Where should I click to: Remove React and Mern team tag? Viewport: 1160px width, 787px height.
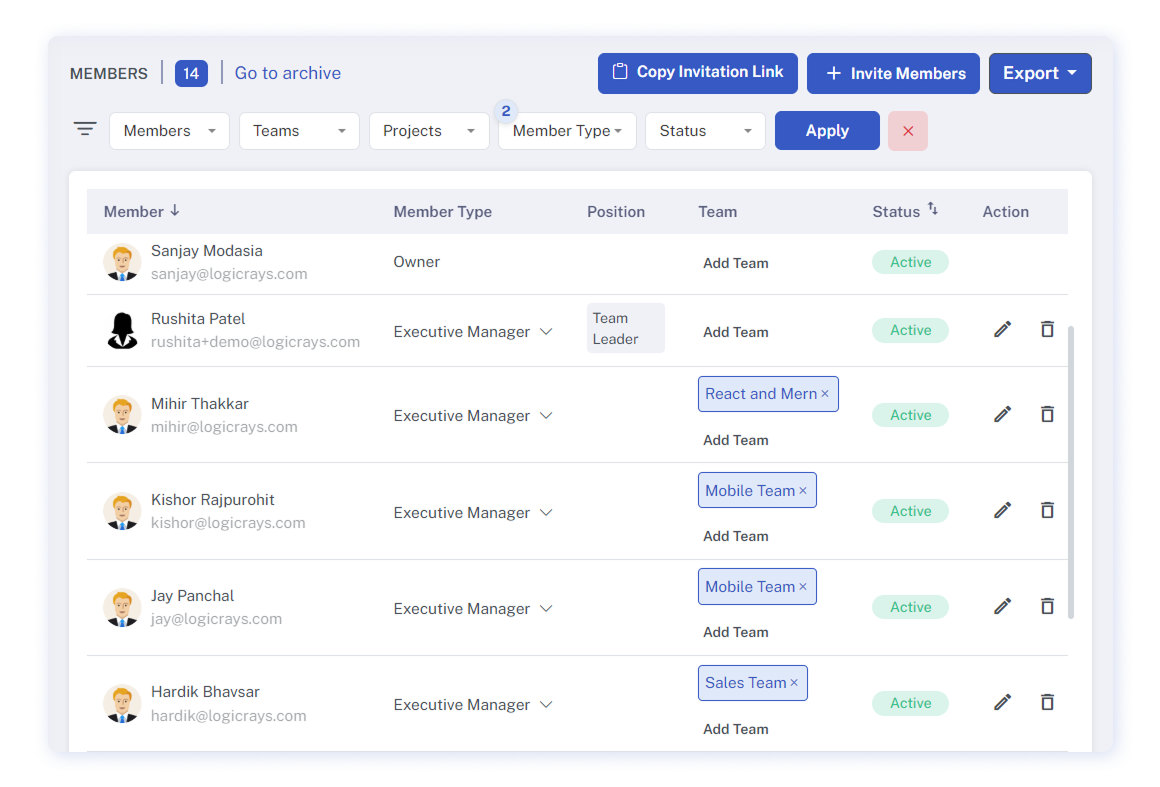click(825, 394)
